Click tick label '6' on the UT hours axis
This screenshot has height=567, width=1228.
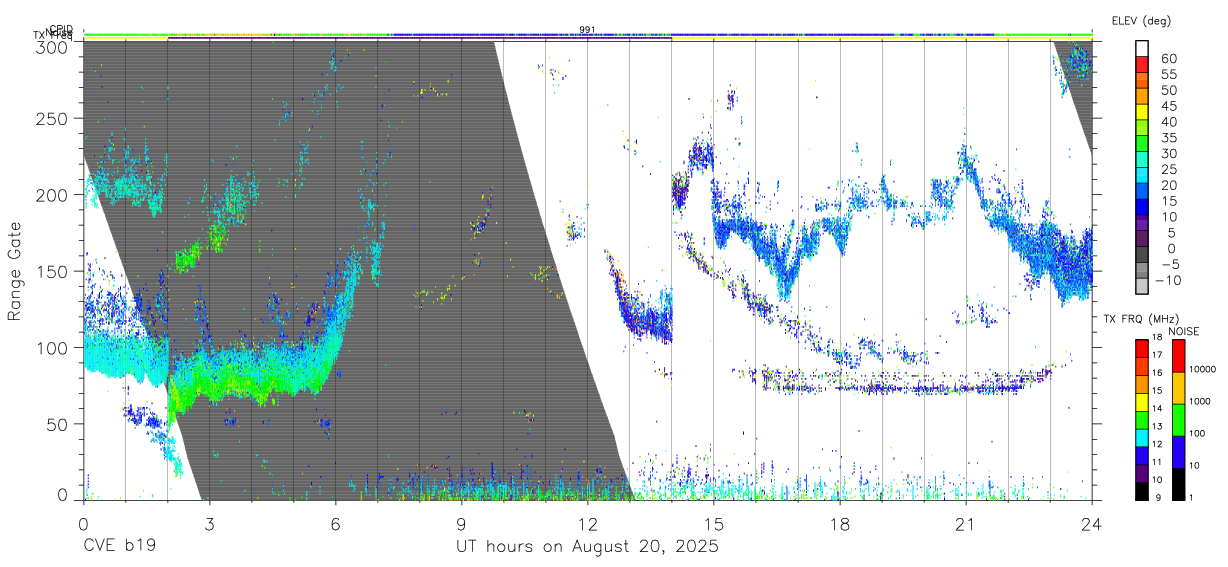[335, 522]
